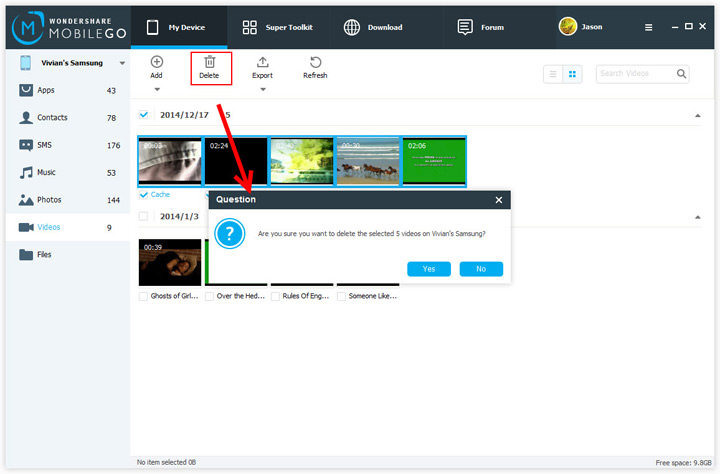
Task: Open Photos in the sidebar
Action: click(68, 200)
